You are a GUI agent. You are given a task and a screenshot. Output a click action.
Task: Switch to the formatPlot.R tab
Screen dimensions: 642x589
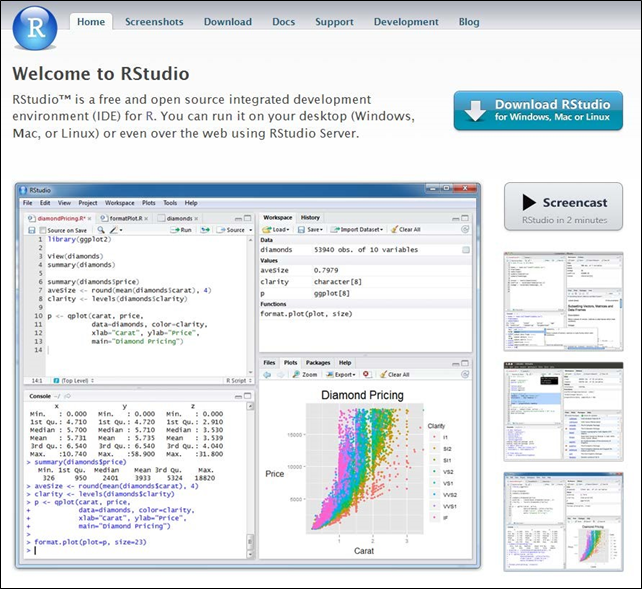pyautogui.click(x=122, y=219)
